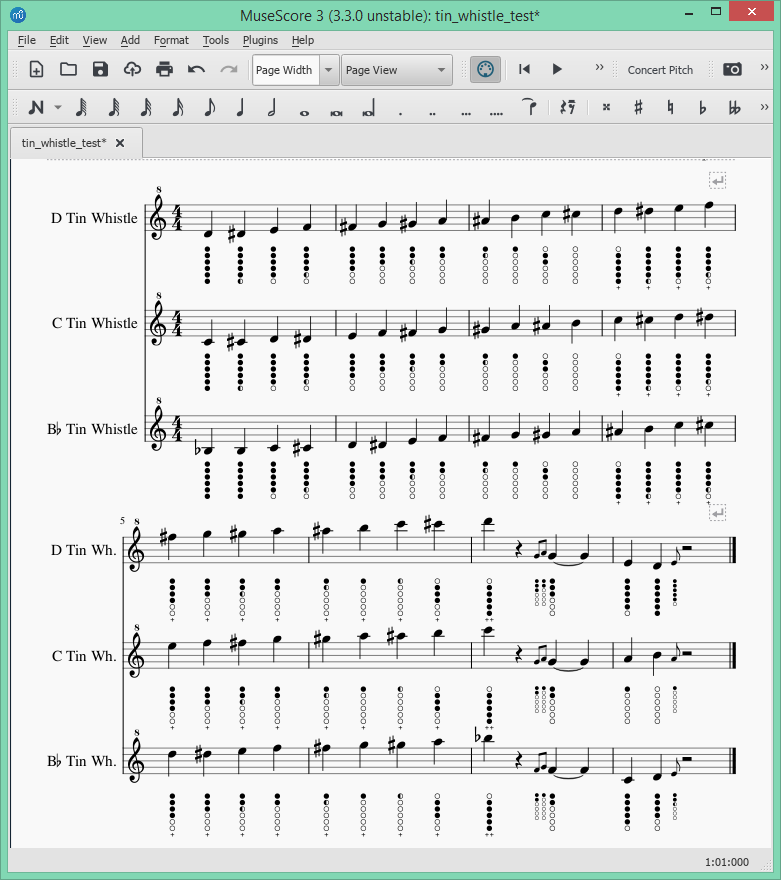Expand the overflow chevron after the camera icon
This screenshot has height=880, width=781.
[x=764, y=67]
